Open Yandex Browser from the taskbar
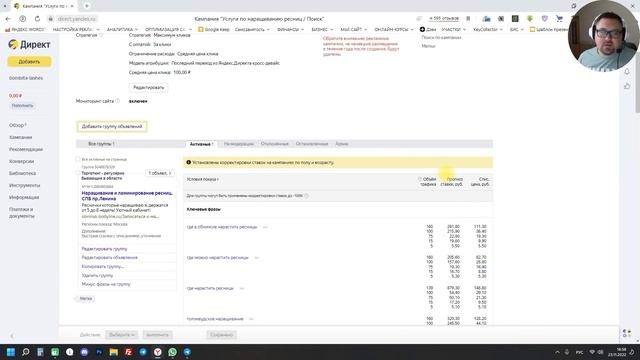Image resolution: width=640 pixels, height=360 pixels. pyautogui.click(x=158, y=352)
